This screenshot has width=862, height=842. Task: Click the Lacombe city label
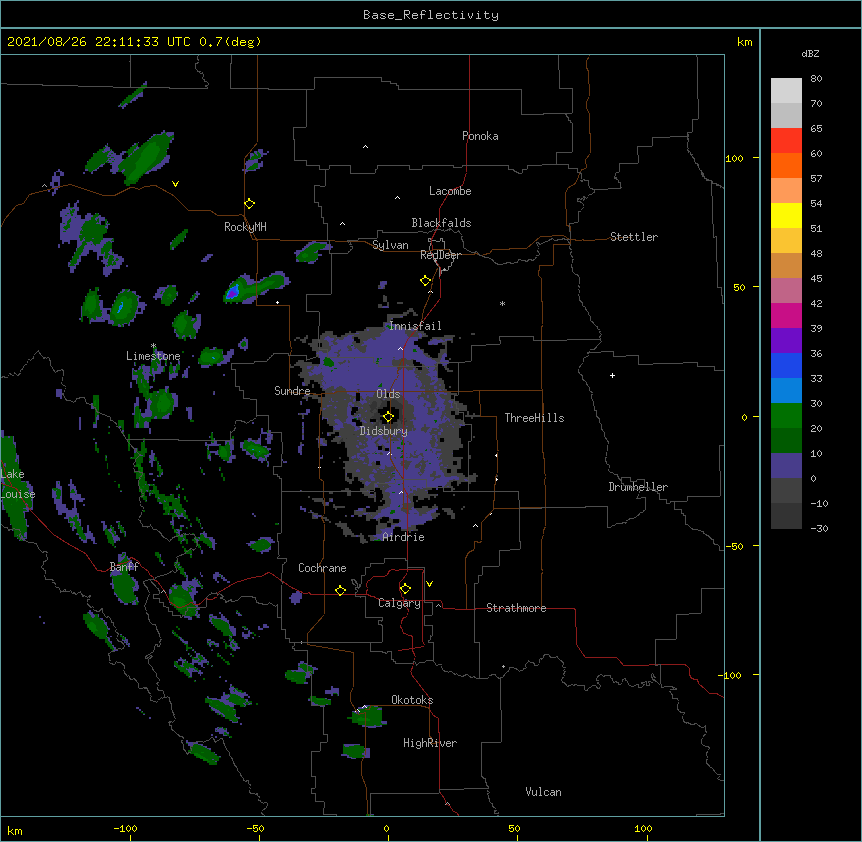pos(450,191)
